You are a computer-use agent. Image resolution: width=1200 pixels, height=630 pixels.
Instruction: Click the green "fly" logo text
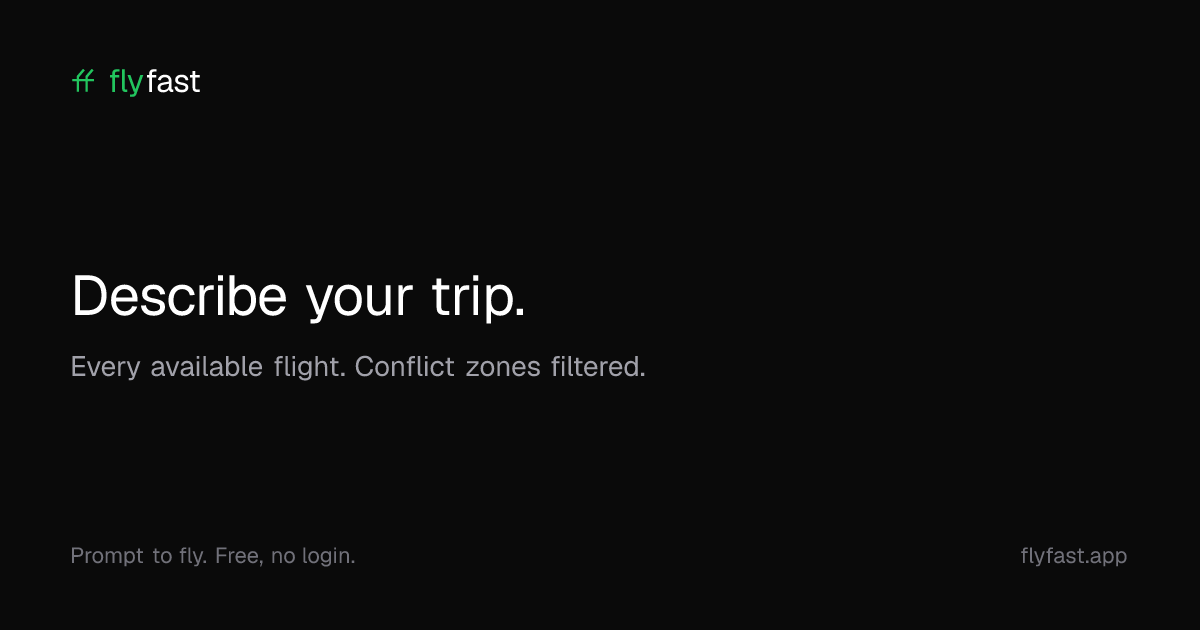point(126,82)
